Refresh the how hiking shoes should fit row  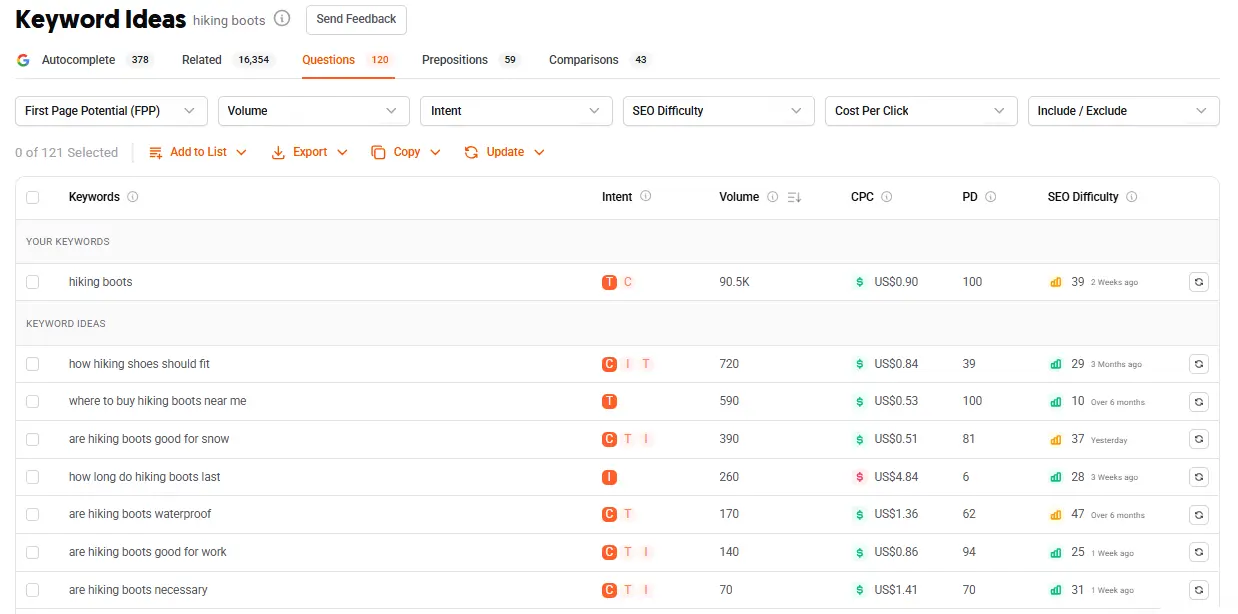coord(1199,364)
